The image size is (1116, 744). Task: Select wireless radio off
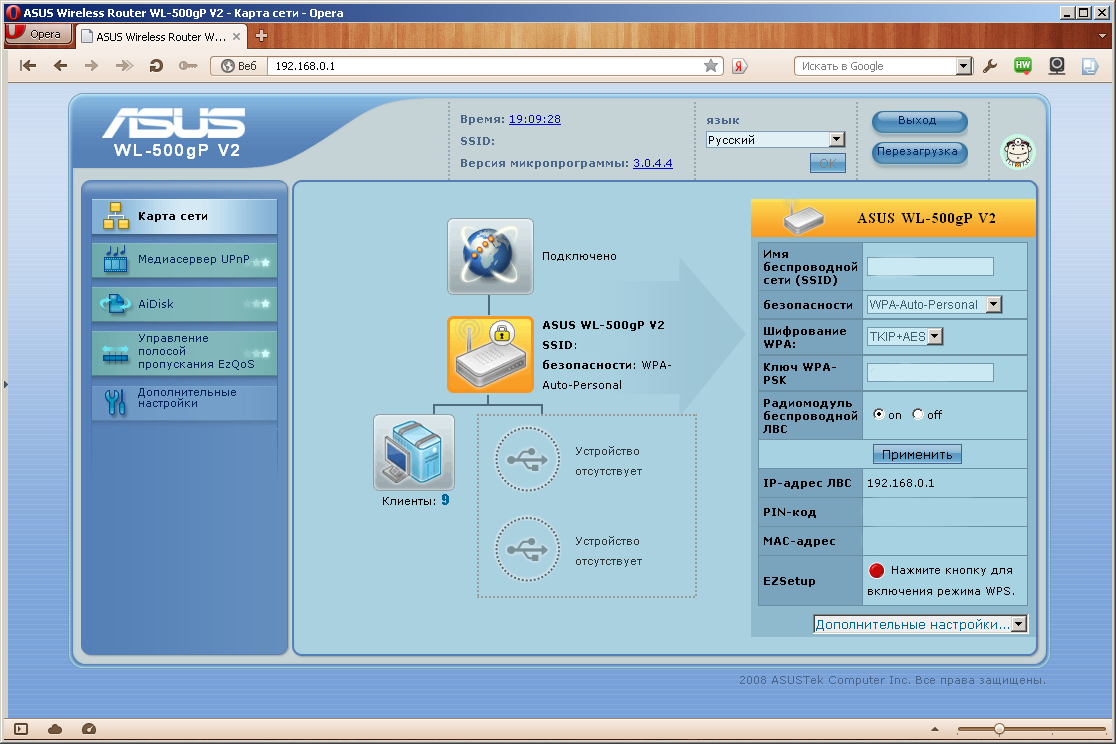[x=918, y=414]
